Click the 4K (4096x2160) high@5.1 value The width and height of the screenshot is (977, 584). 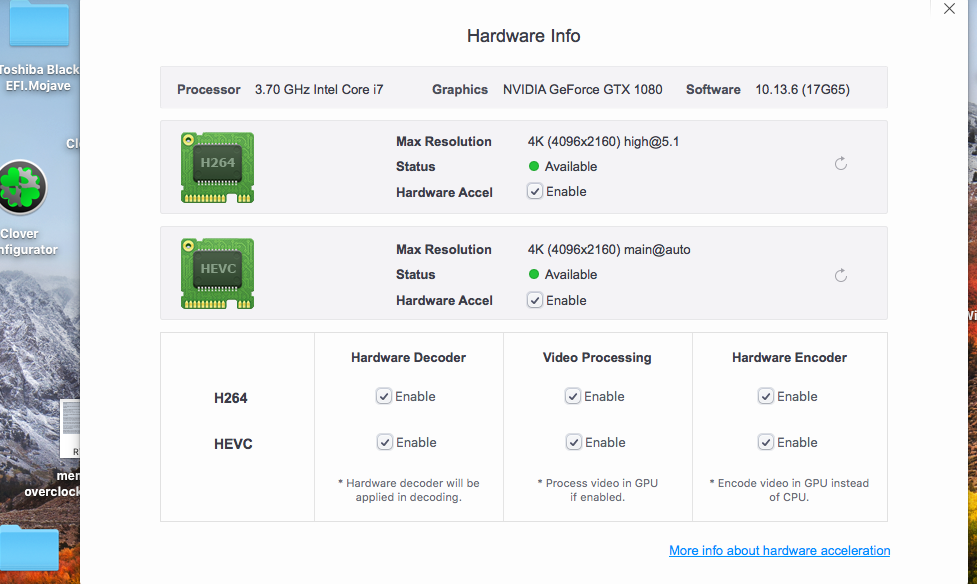click(603, 141)
